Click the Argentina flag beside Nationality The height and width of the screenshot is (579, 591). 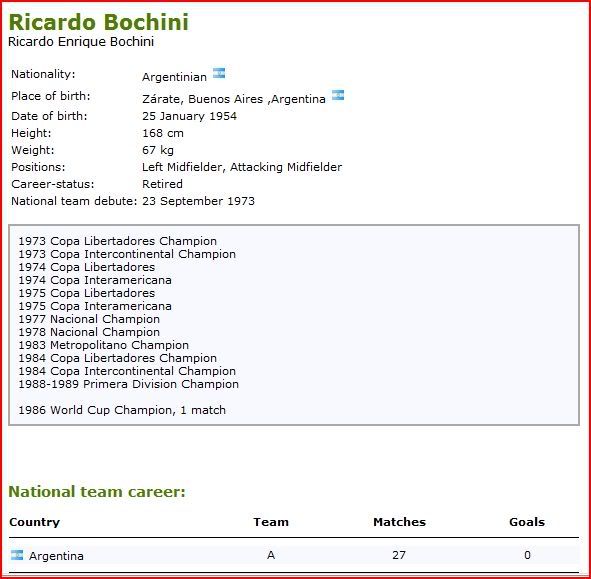[x=219, y=73]
